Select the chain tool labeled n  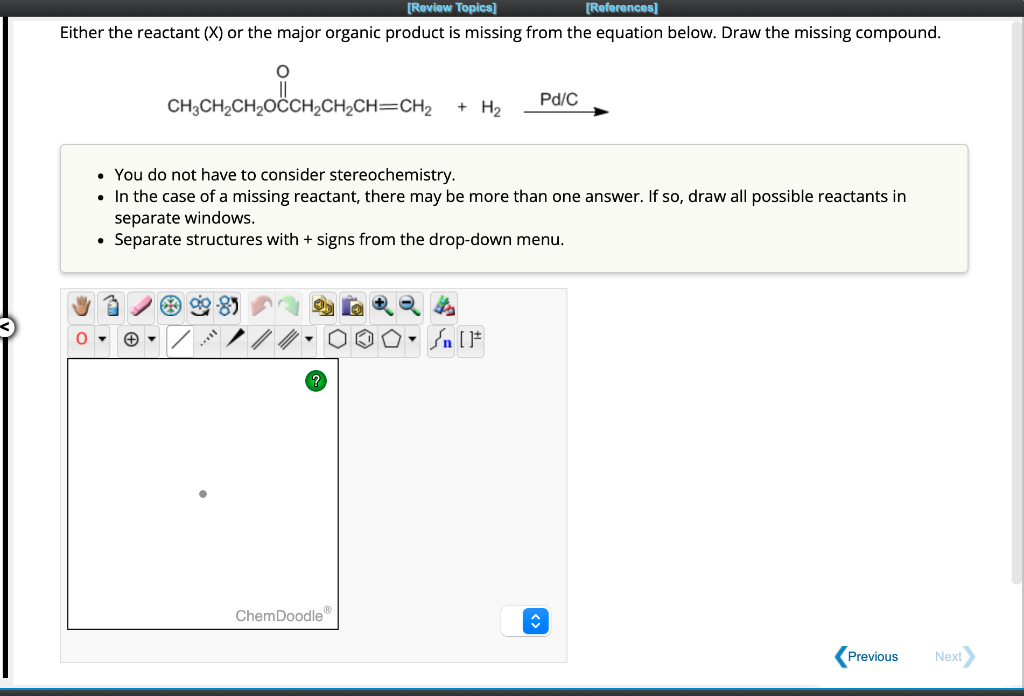(441, 340)
